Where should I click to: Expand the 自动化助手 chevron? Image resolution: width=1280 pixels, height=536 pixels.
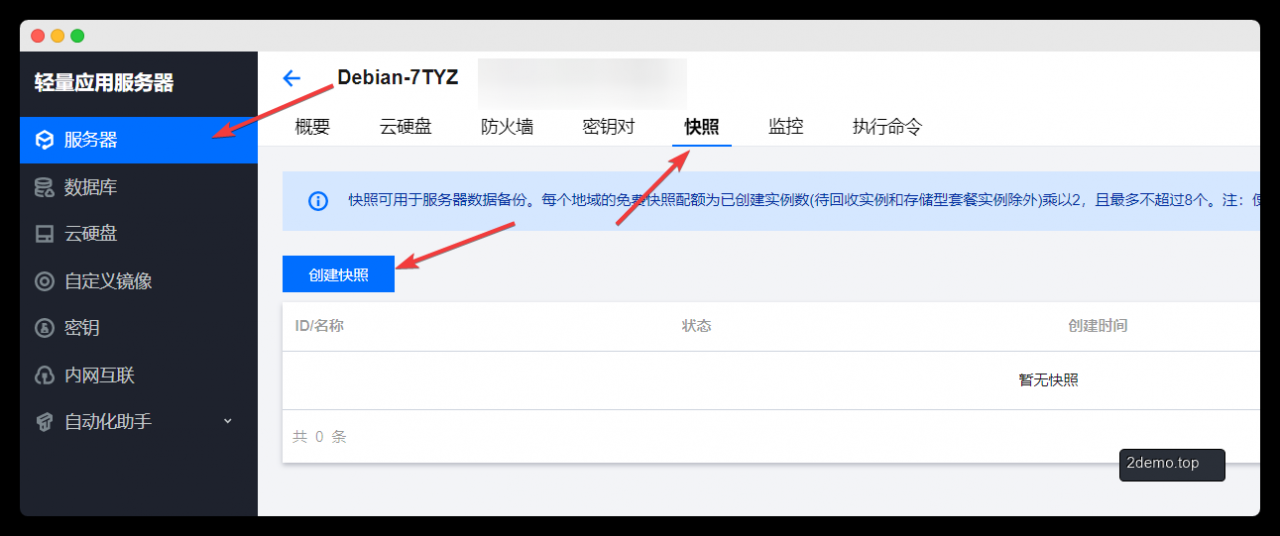click(x=227, y=421)
